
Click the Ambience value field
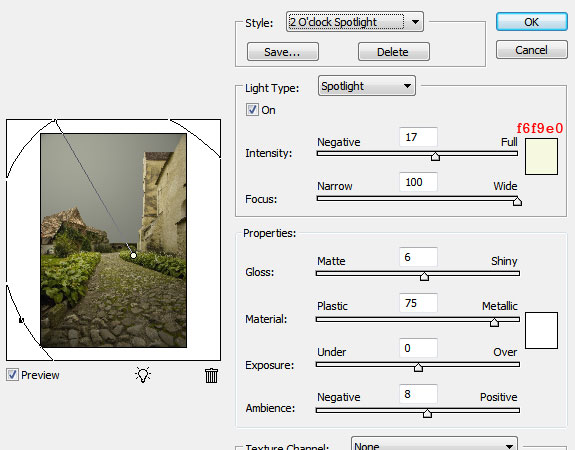click(418, 394)
